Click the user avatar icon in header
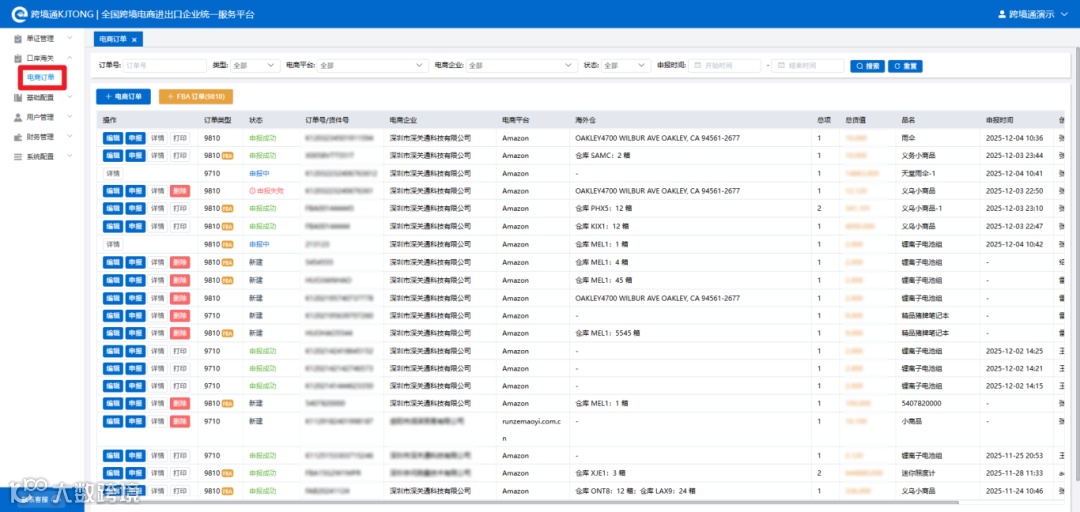Viewport: 1080px width, 512px height. (x=1002, y=14)
